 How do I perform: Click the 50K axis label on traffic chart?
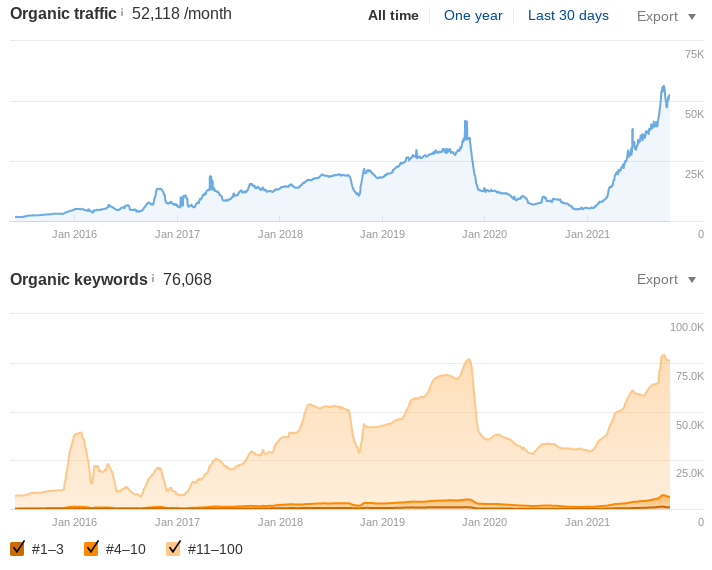(x=694, y=114)
